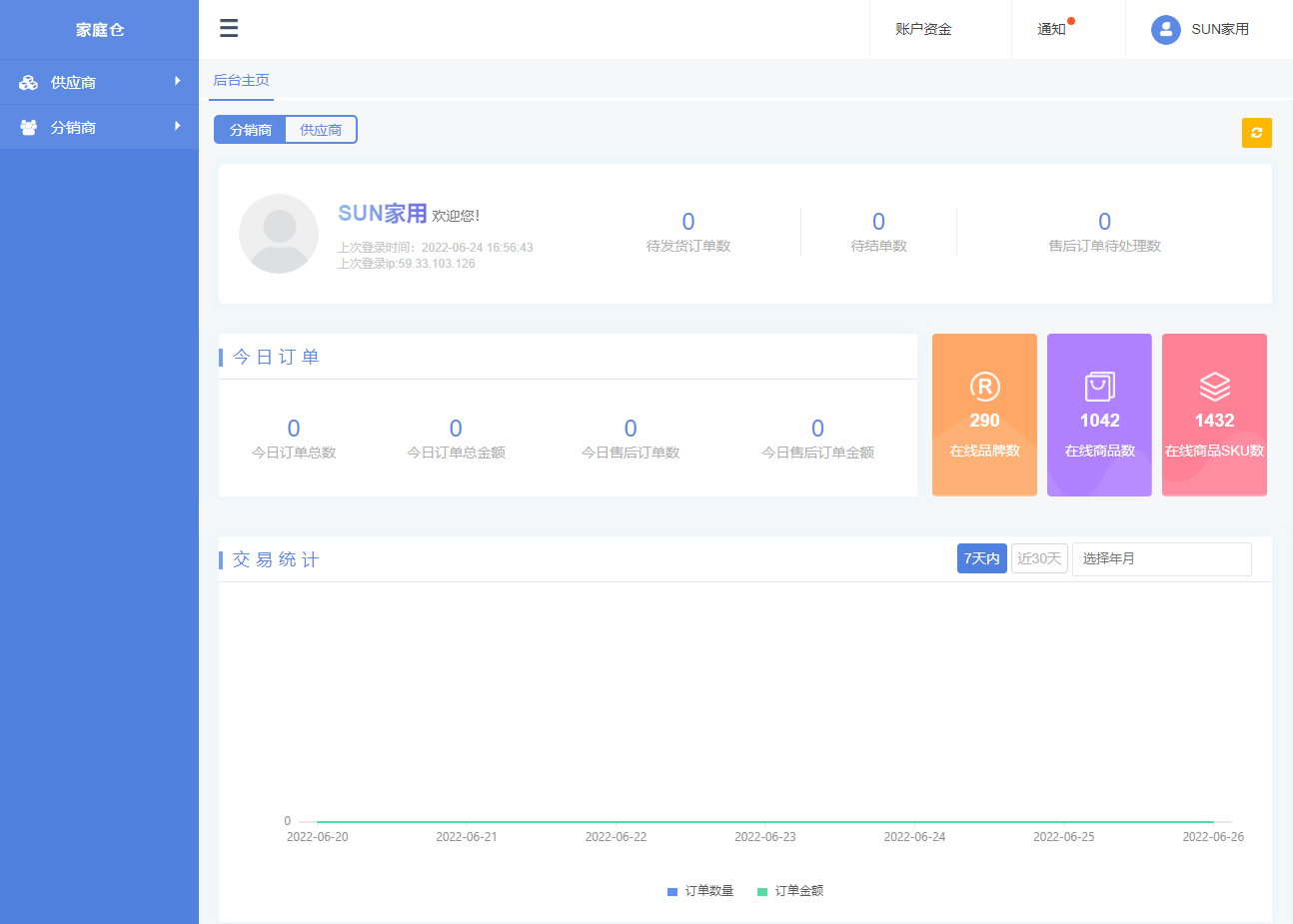Image resolution: width=1293 pixels, height=924 pixels.
Task: Toggle 订单金额 legend in chart
Action: point(790,891)
